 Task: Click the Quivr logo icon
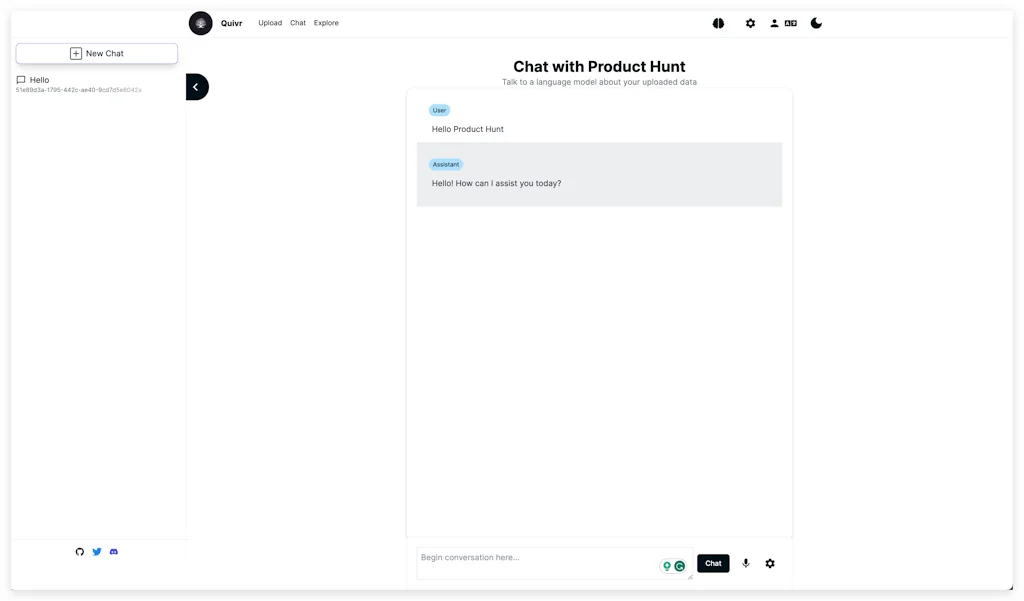[x=200, y=23]
